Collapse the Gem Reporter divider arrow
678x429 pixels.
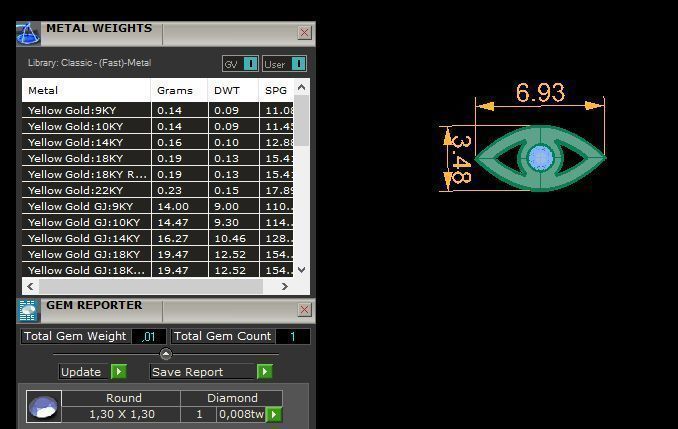166,354
